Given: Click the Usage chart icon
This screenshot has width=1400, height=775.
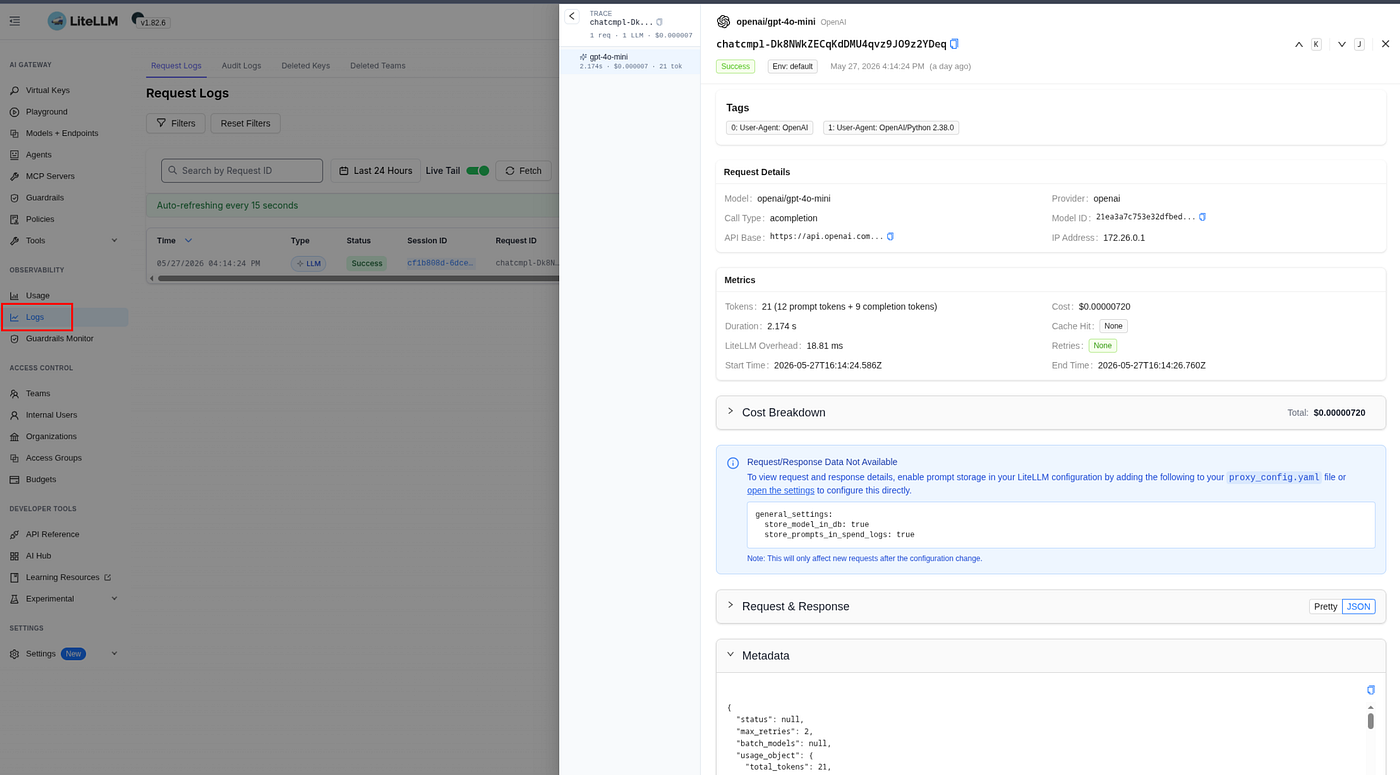Looking at the screenshot, I should tap(14, 296).
